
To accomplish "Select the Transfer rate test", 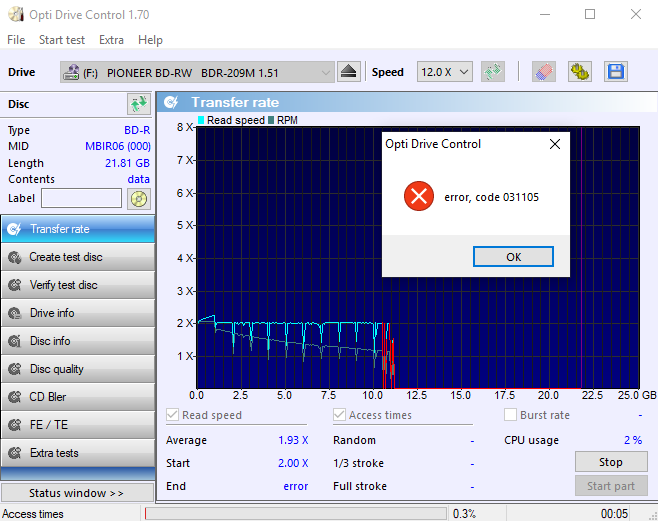I will click(x=78, y=229).
